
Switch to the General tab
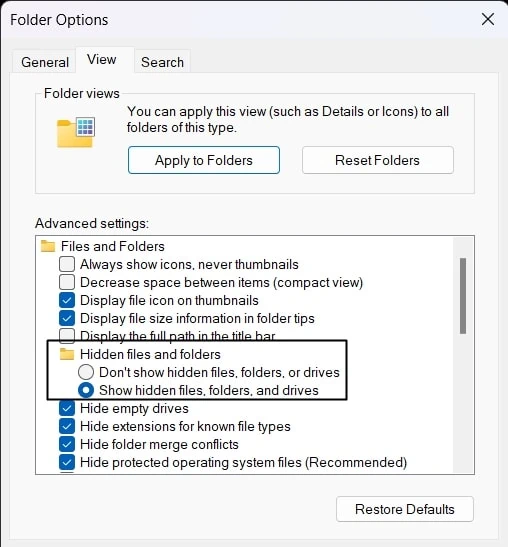click(45, 62)
